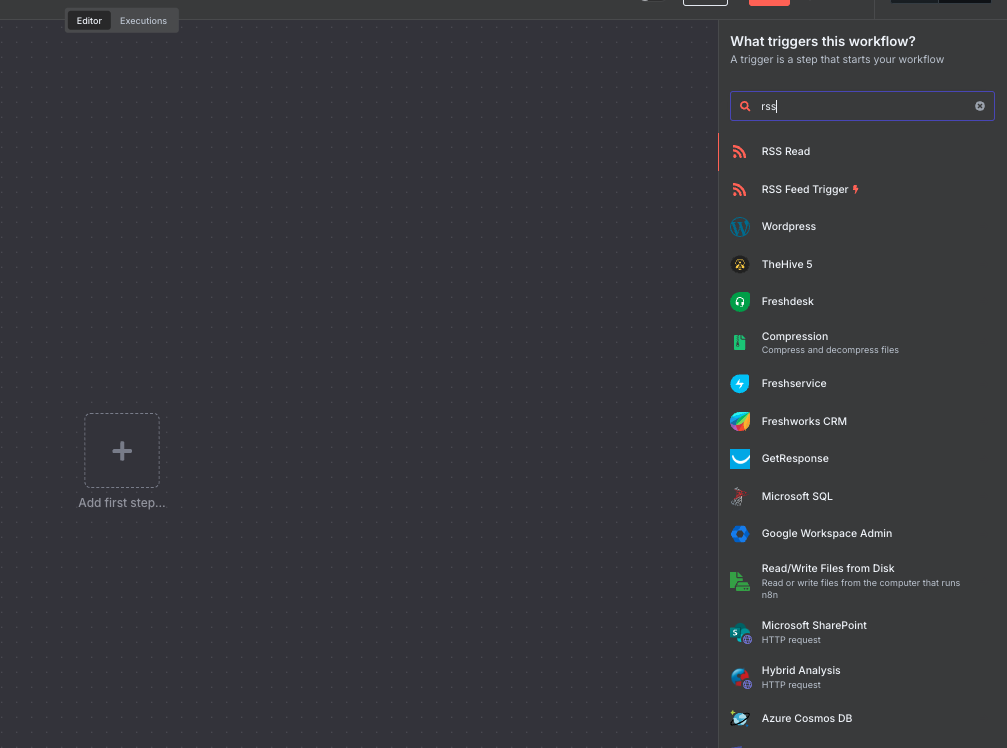Click the Read/Write Files from Disk icon

(x=740, y=581)
